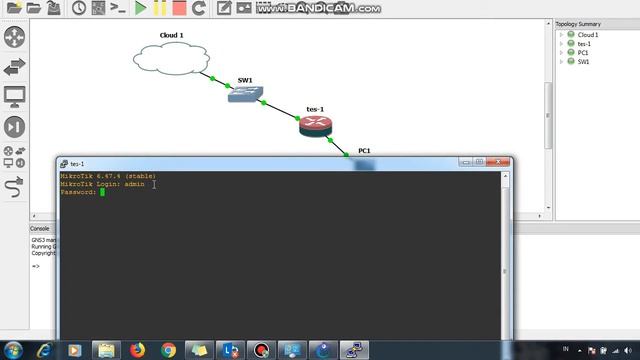Click the canvas scrollbar up arrow
This screenshot has width=640, height=360.
tap(548, 24)
